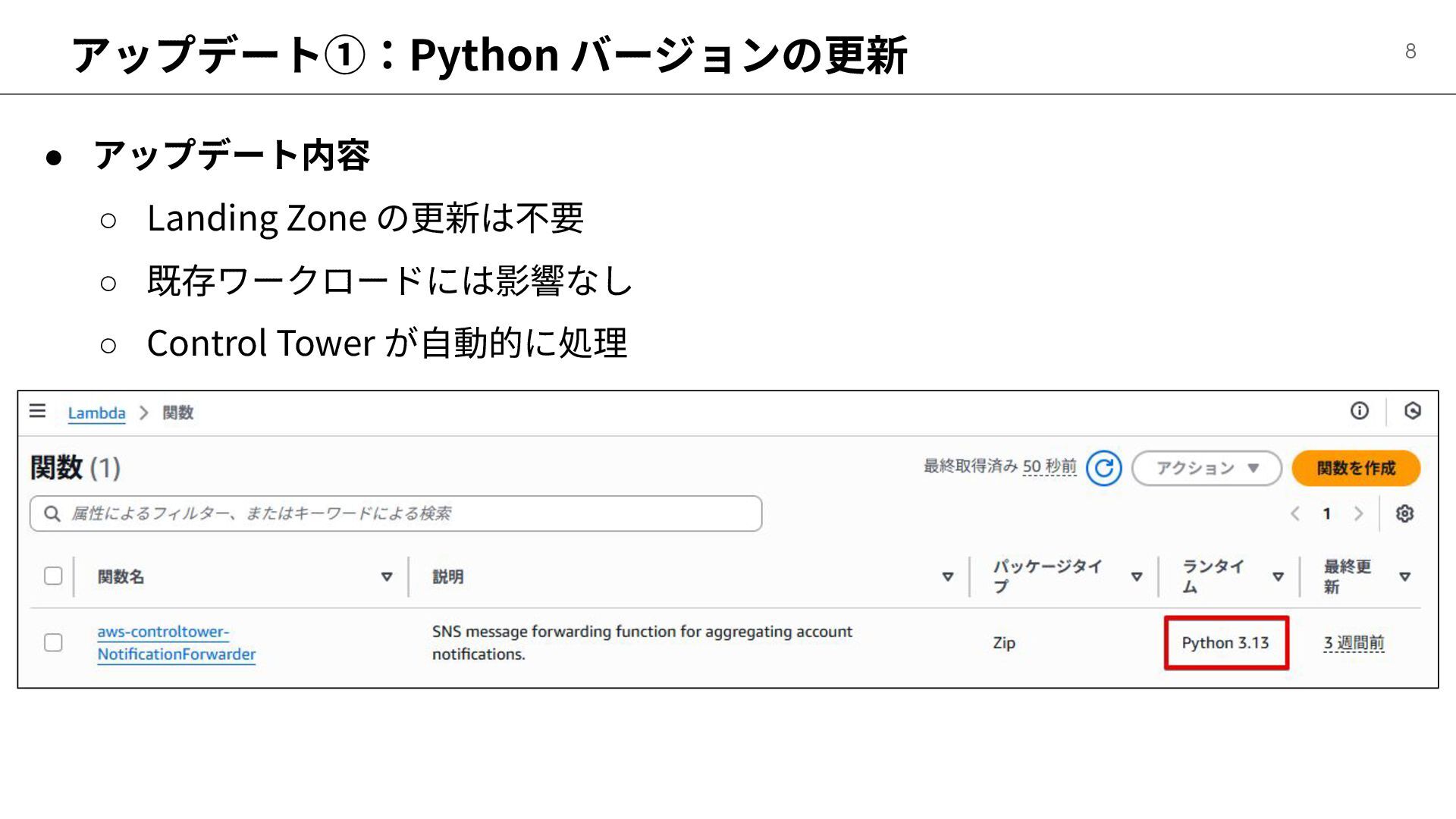1456x819 pixels.
Task: Sort by ランタイム column arrow
Action: pos(1278,577)
